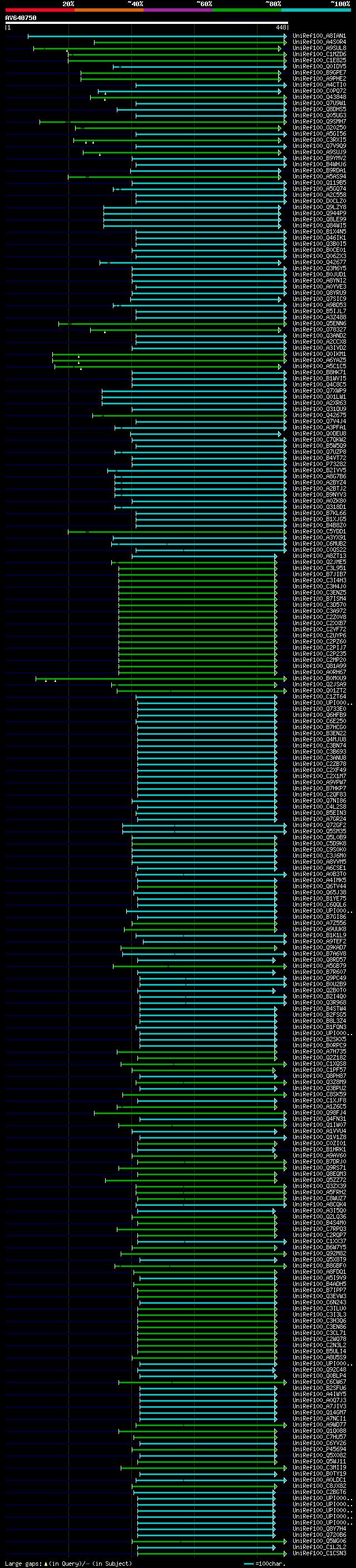Select hit label UniRef100_B5IJL7
The width and height of the screenshot is (356, 1568).
pyautogui.click(x=319, y=311)
